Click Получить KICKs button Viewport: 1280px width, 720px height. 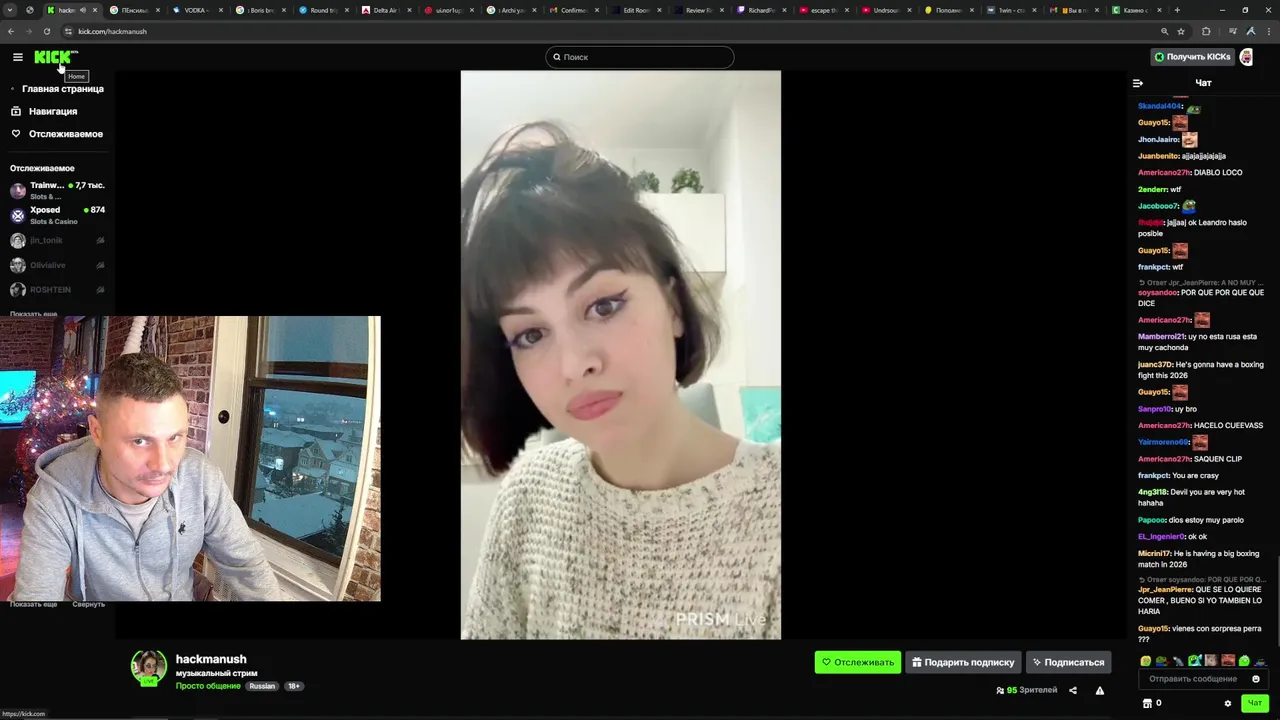click(1192, 57)
